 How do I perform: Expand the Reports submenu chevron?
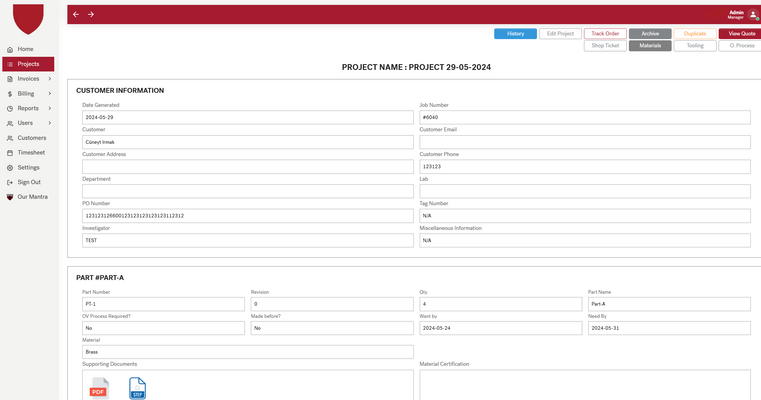point(50,108)
